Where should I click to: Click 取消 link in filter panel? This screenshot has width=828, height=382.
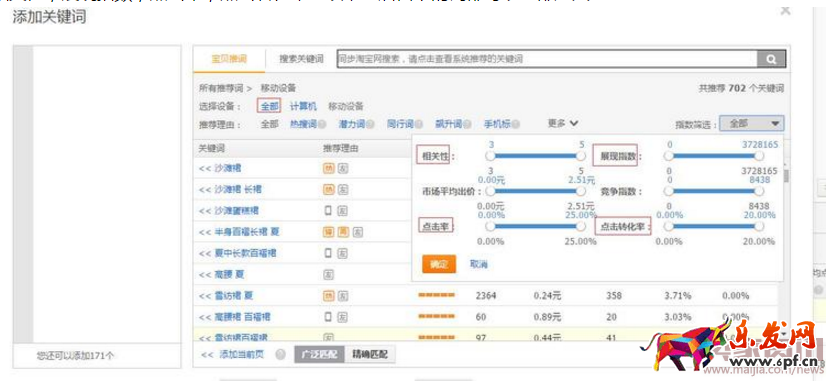coord(478,264)
